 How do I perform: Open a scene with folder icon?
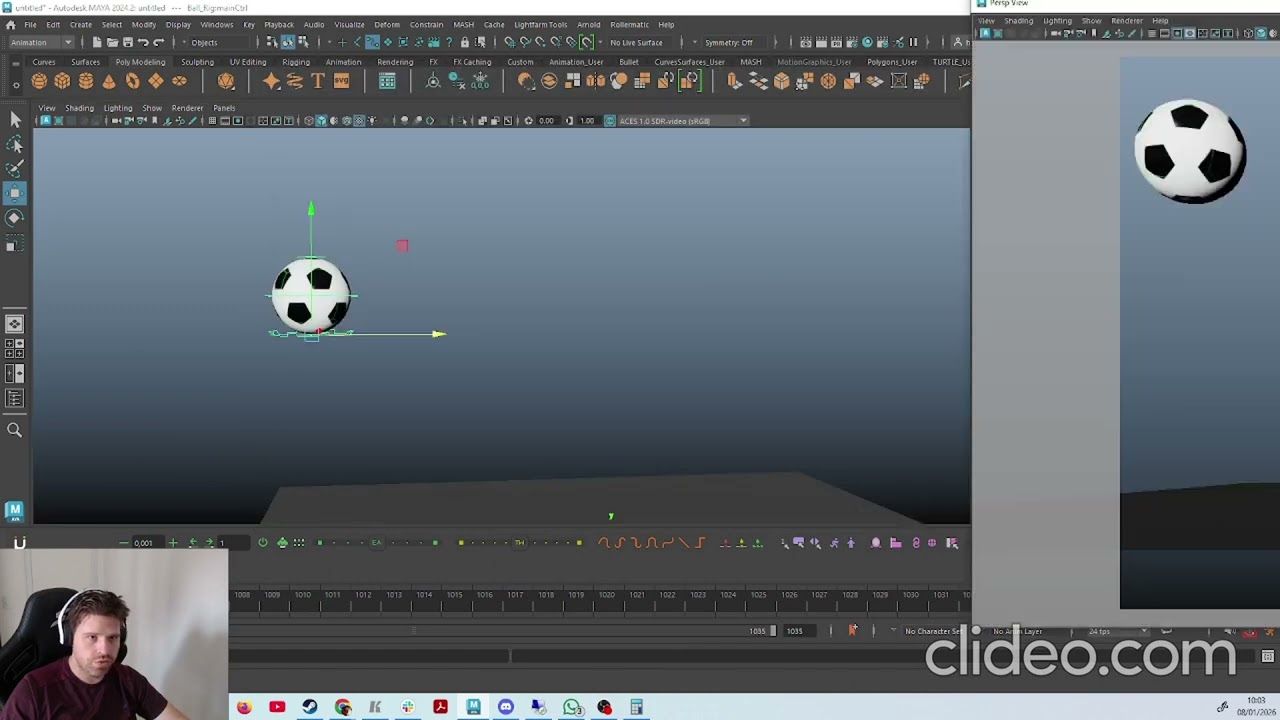click(112, 42)
